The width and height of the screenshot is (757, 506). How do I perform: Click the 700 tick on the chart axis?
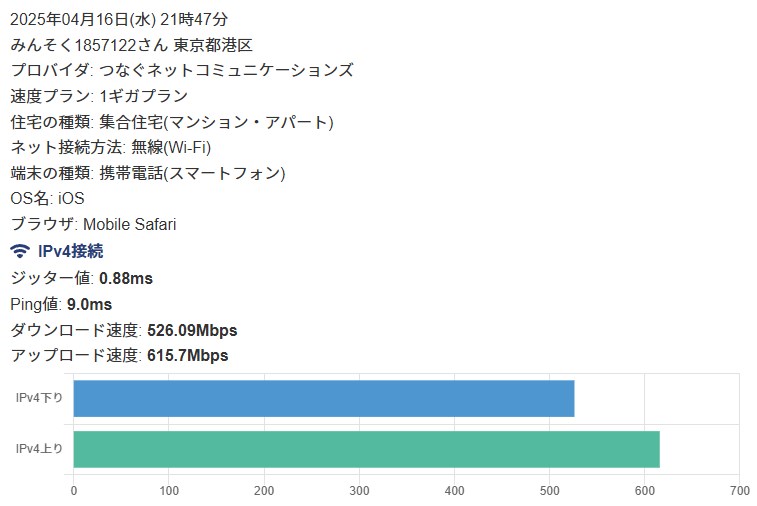pos(739,491)
